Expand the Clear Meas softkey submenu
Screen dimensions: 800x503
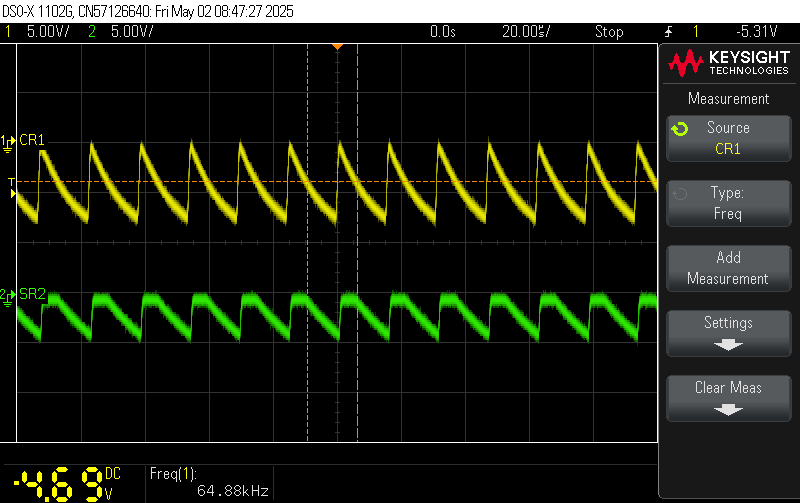point(727,397)
